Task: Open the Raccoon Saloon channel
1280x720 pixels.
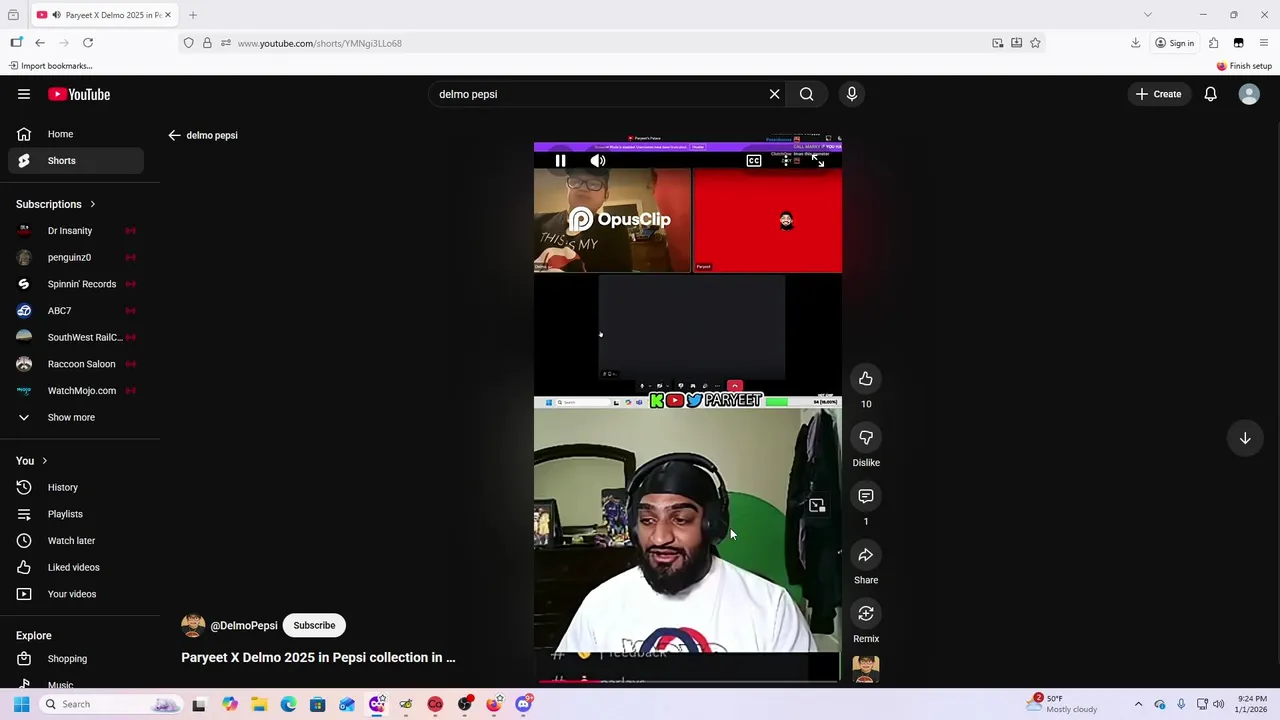Action: point(76,364)
